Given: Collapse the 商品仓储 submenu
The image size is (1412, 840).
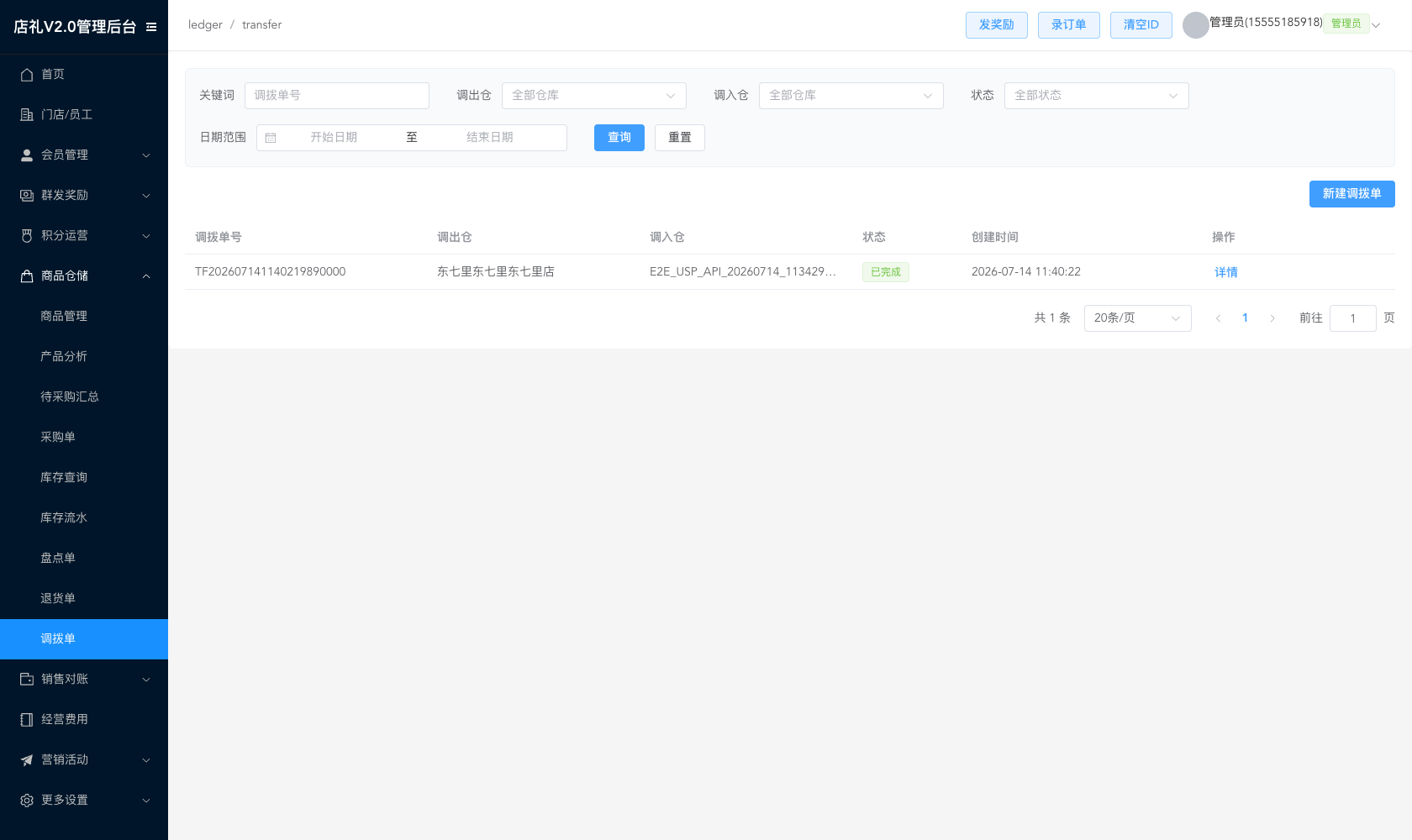Looking at the screenshot, I should pos(84,276).
